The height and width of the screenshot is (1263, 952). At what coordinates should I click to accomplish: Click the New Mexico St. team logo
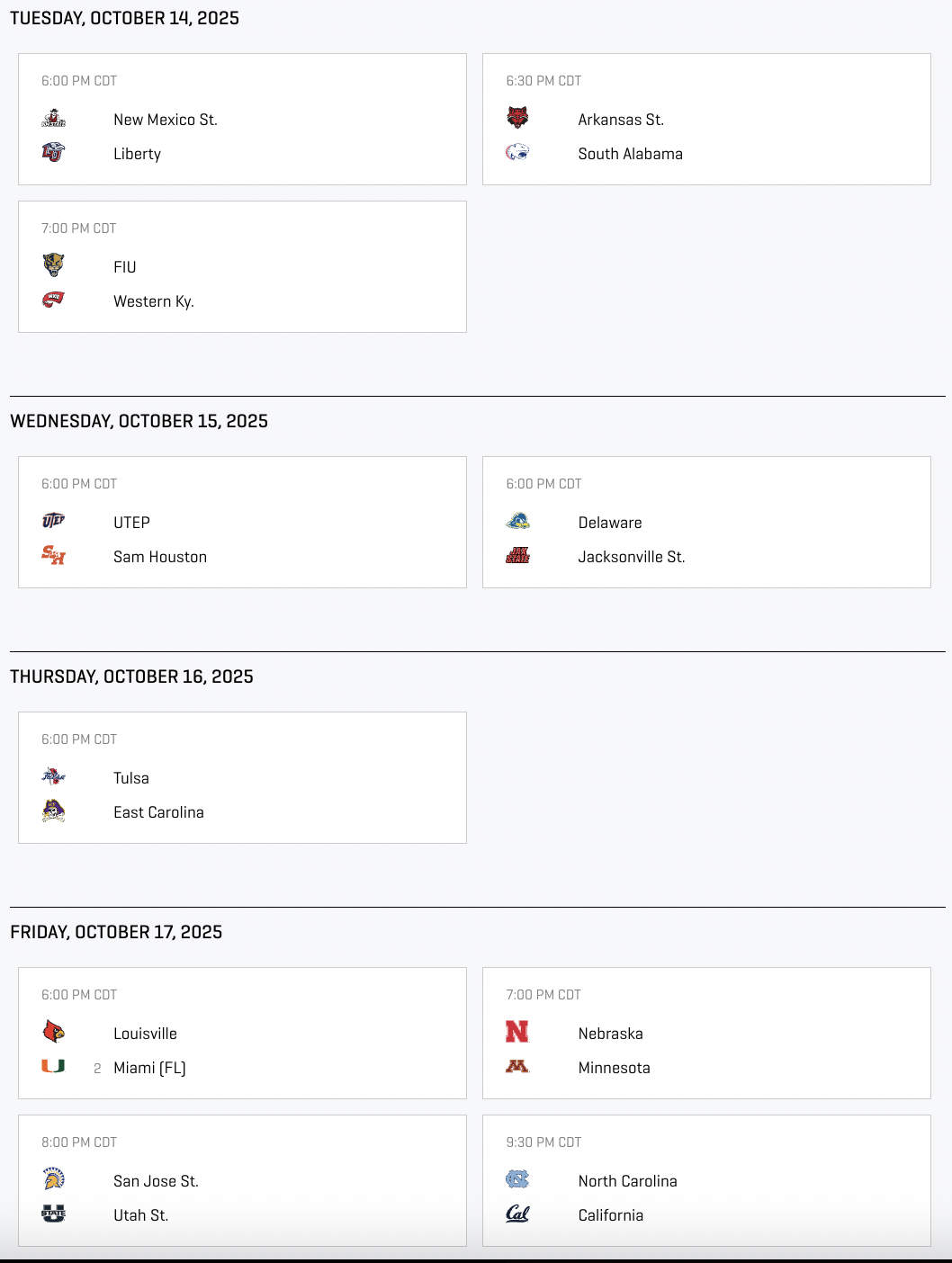pyautogui.click(x=54, y=119)
